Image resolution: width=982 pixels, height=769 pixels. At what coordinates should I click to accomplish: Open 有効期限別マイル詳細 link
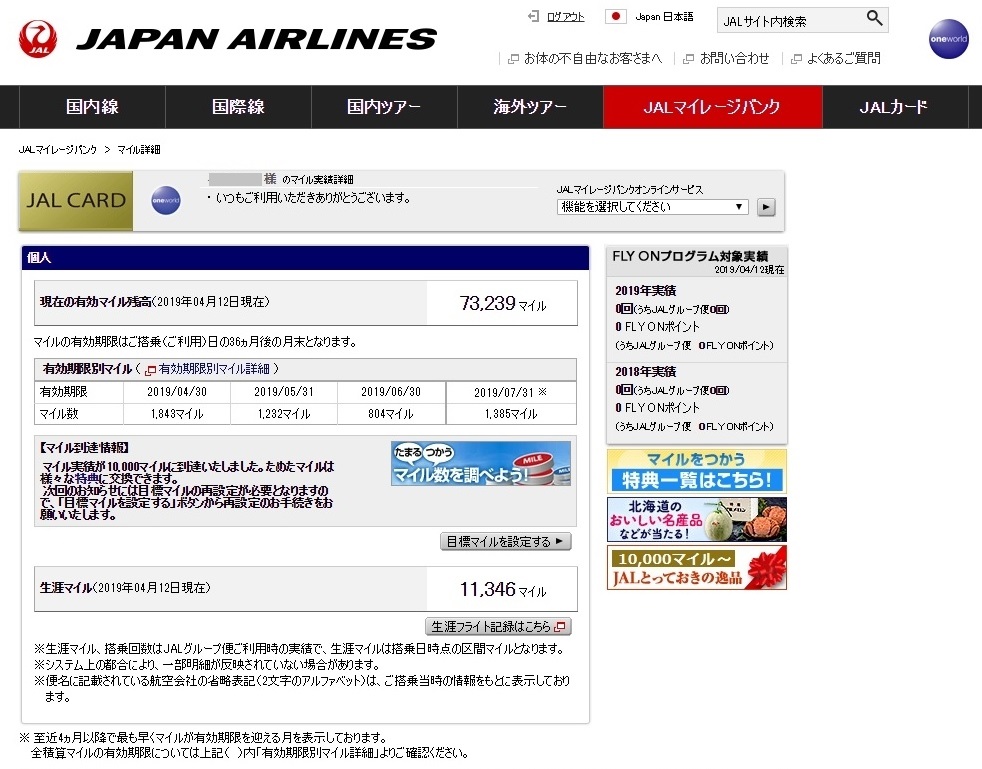214,369
